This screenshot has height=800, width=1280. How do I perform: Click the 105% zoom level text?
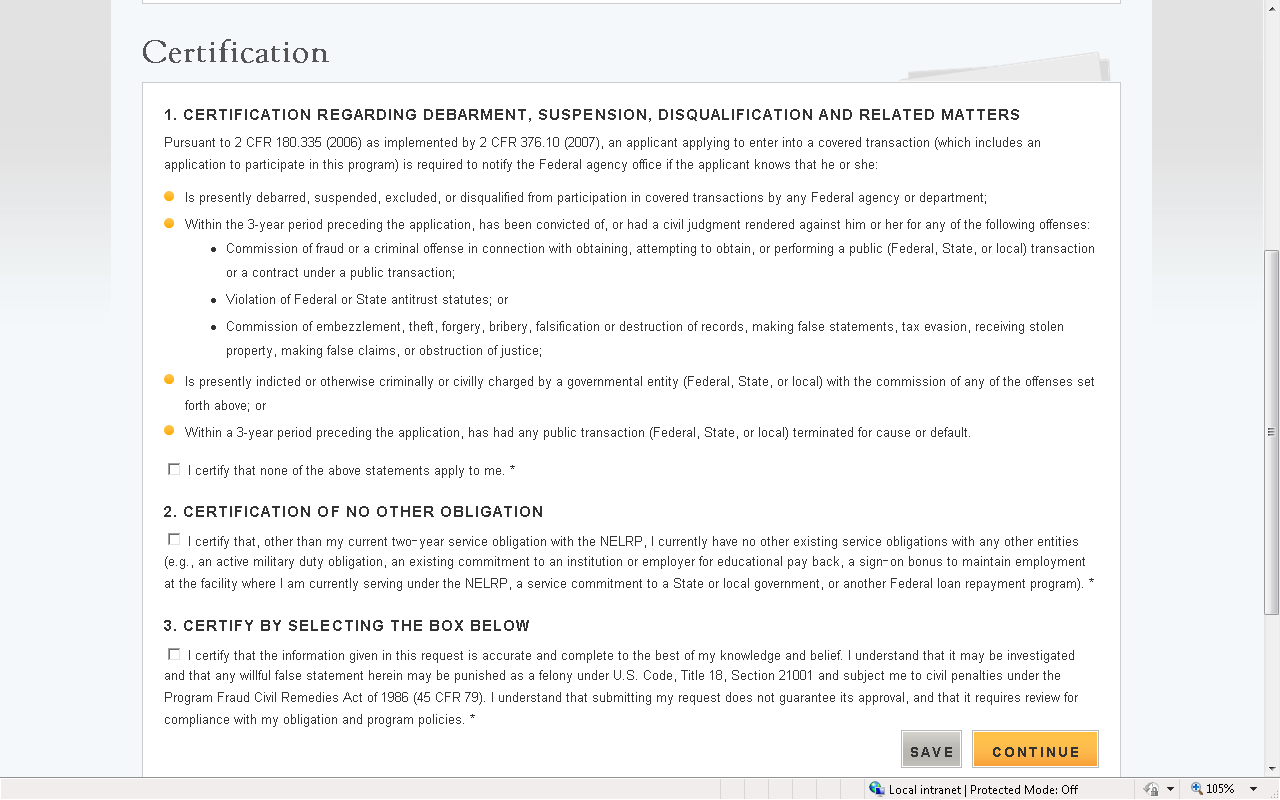[1220, 789]
